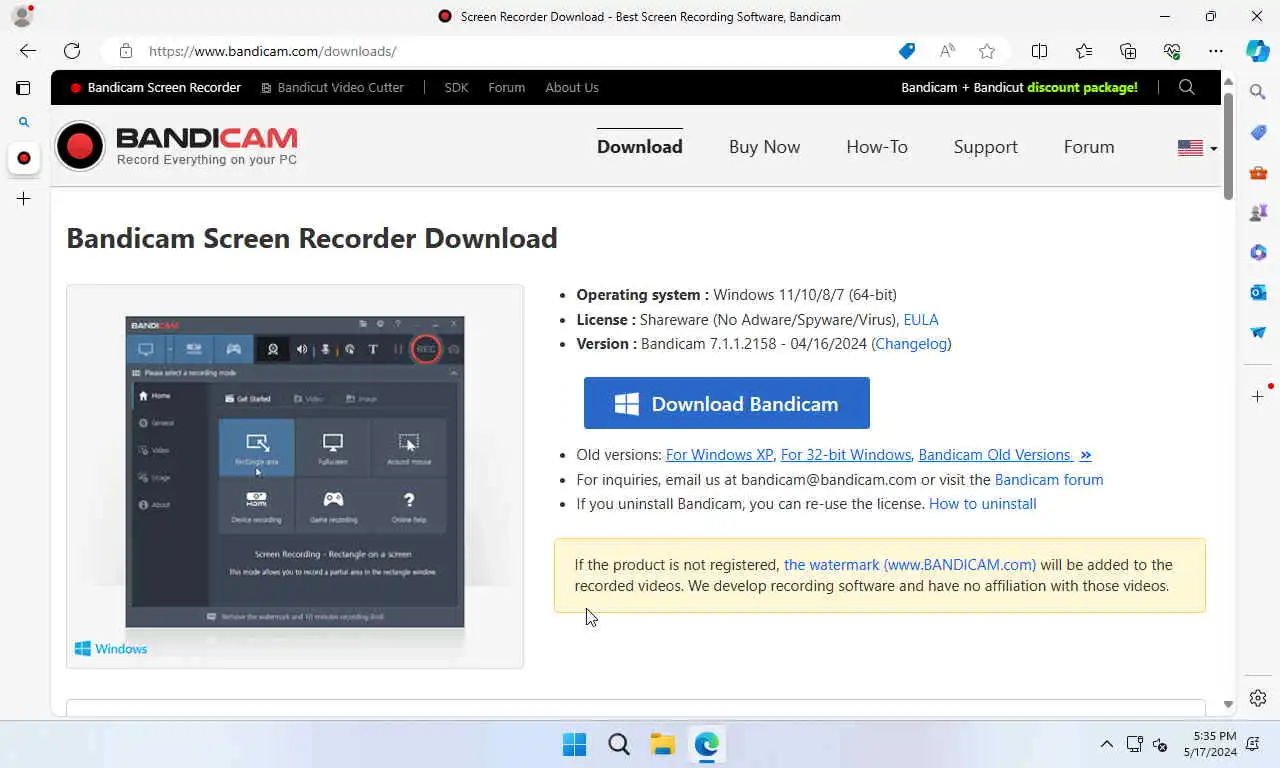Open the For Windows XP link
Image resolution: width=1280 pixels, height=768 pixels.
(719, 455)
